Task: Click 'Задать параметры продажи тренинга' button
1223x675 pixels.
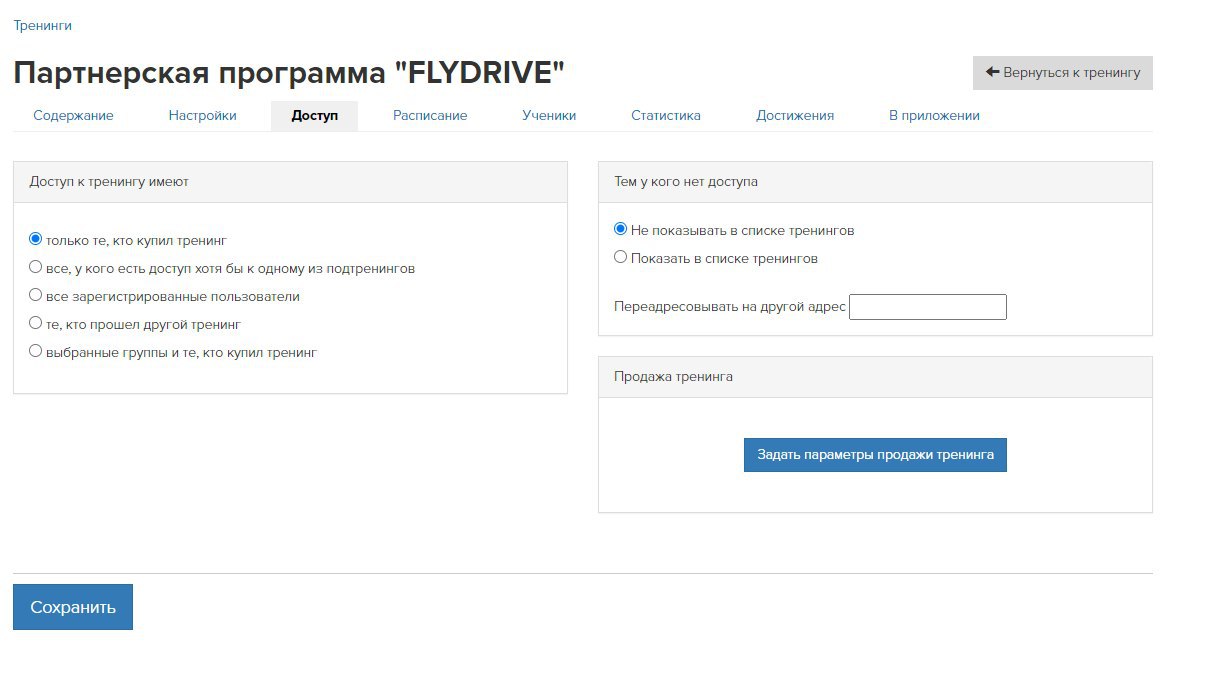Action: click(x=875, y=455)
